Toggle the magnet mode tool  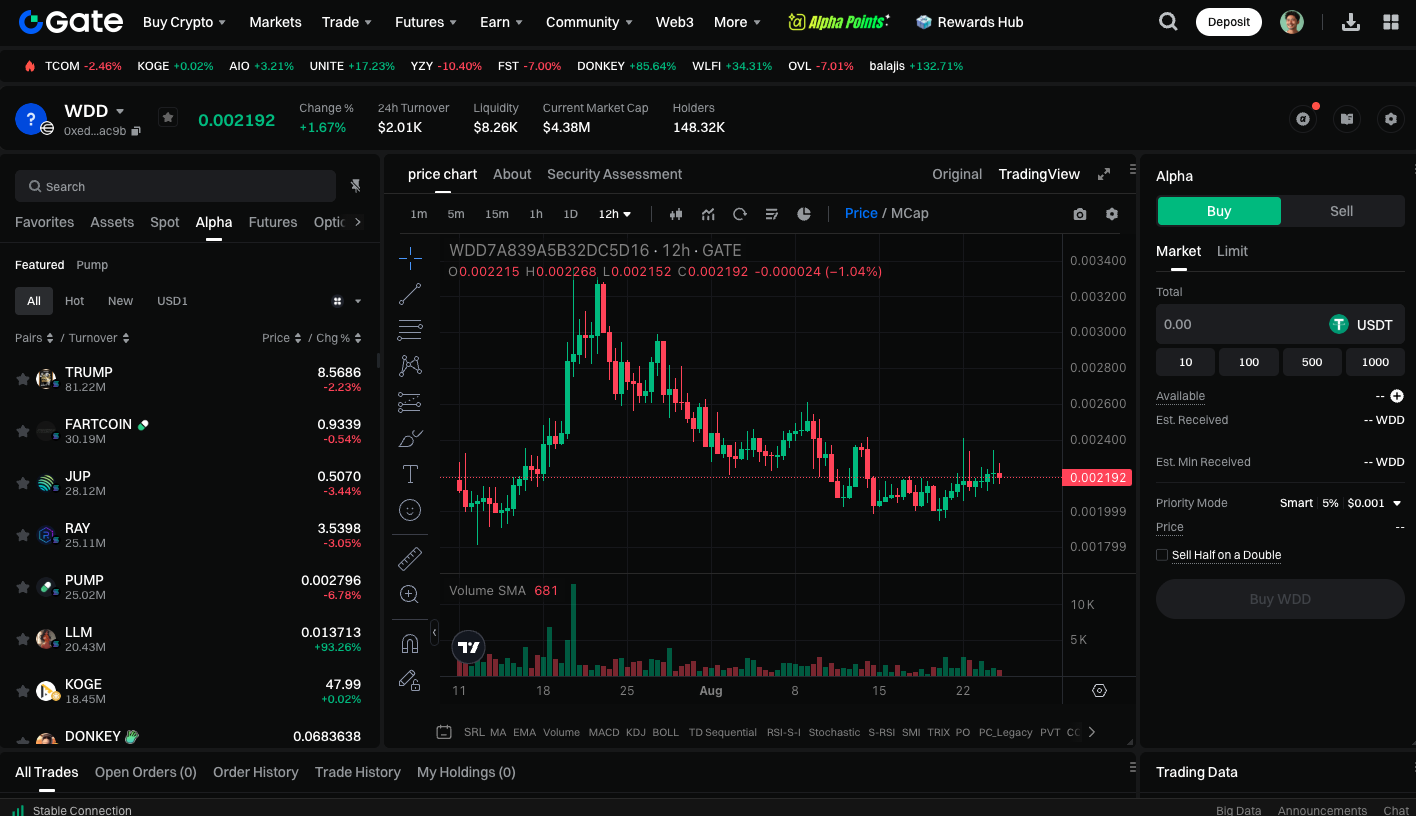[410, 643]
